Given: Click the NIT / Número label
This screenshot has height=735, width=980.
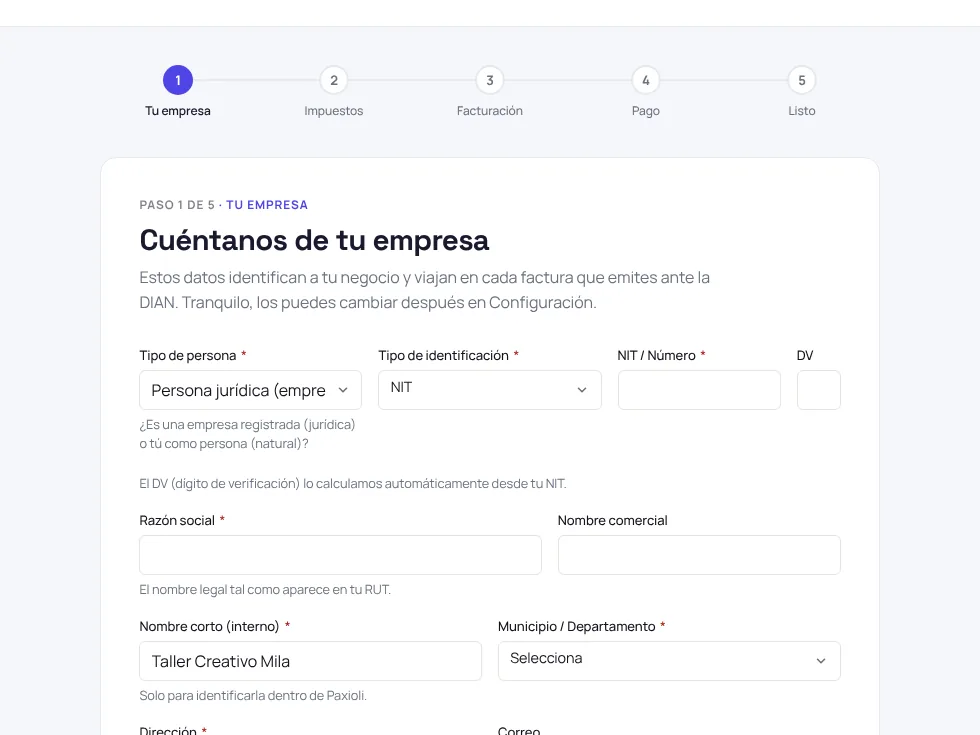Looking at the screenshot, I should point(656,356).
